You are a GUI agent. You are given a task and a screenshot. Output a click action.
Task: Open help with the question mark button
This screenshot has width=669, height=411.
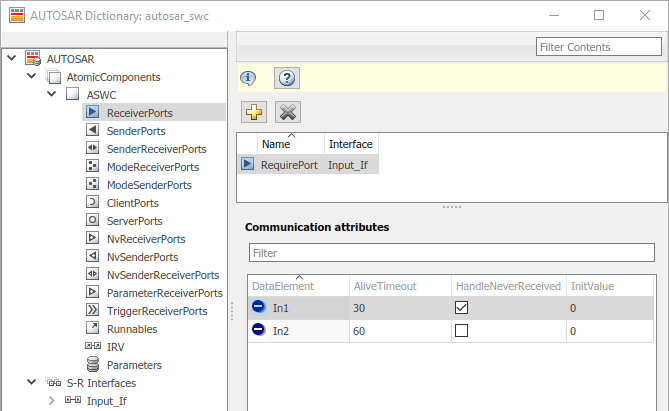(287, 78)
